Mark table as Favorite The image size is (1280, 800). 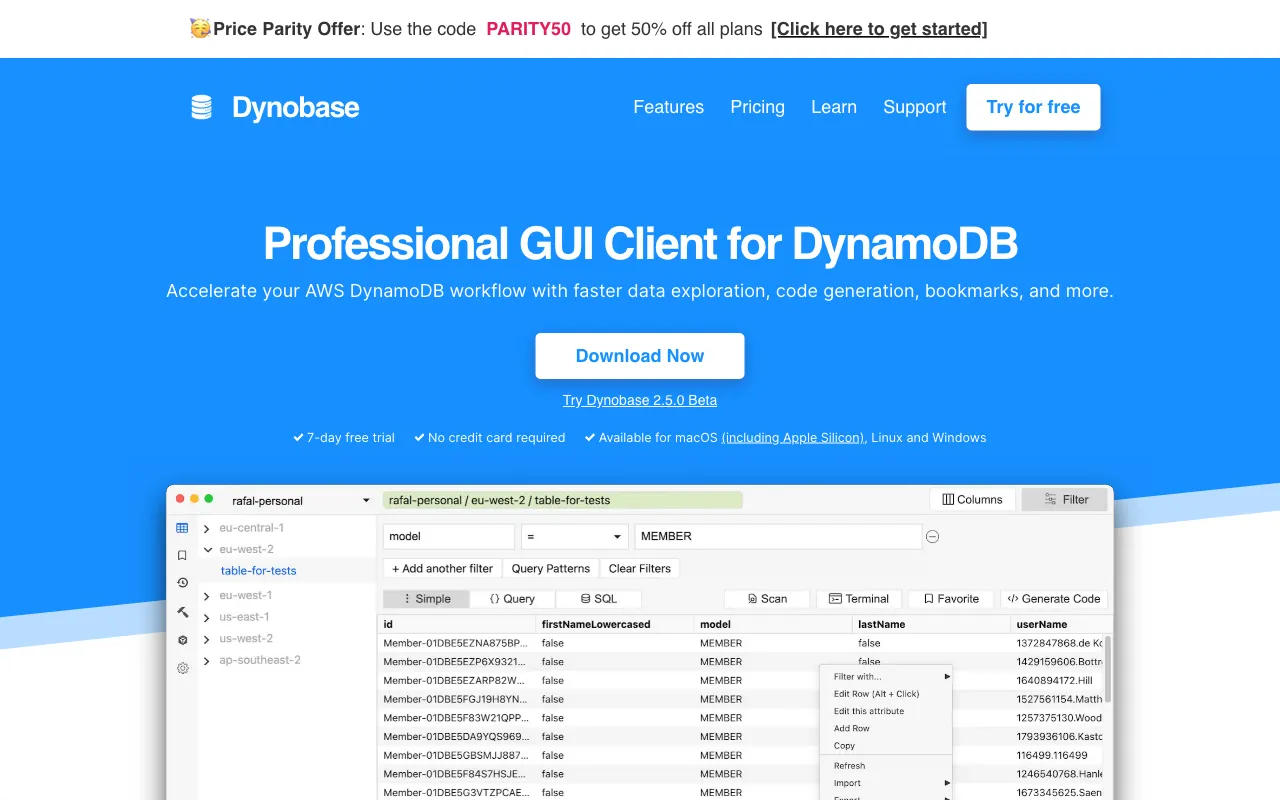pos(951,599)
